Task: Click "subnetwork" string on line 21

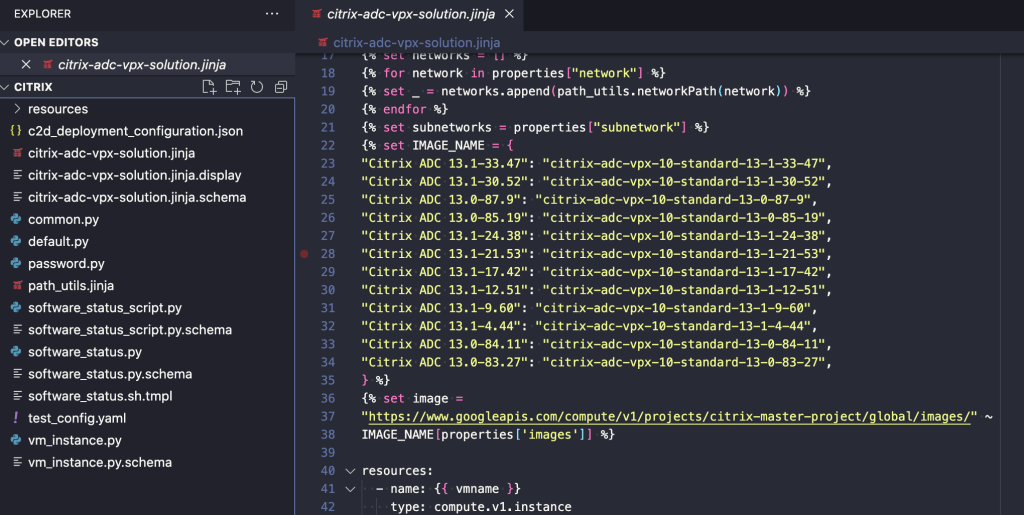Action: [x=637, y=127]
